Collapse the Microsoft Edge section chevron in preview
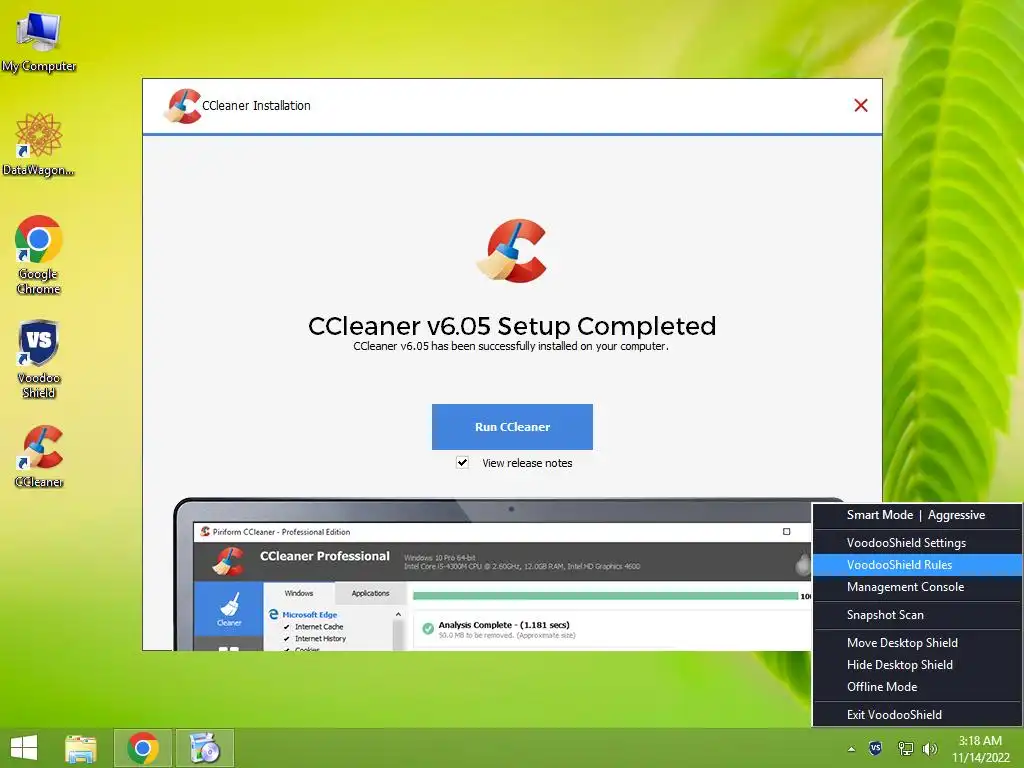Screen dimensions: 1024x768 (398, 615)
